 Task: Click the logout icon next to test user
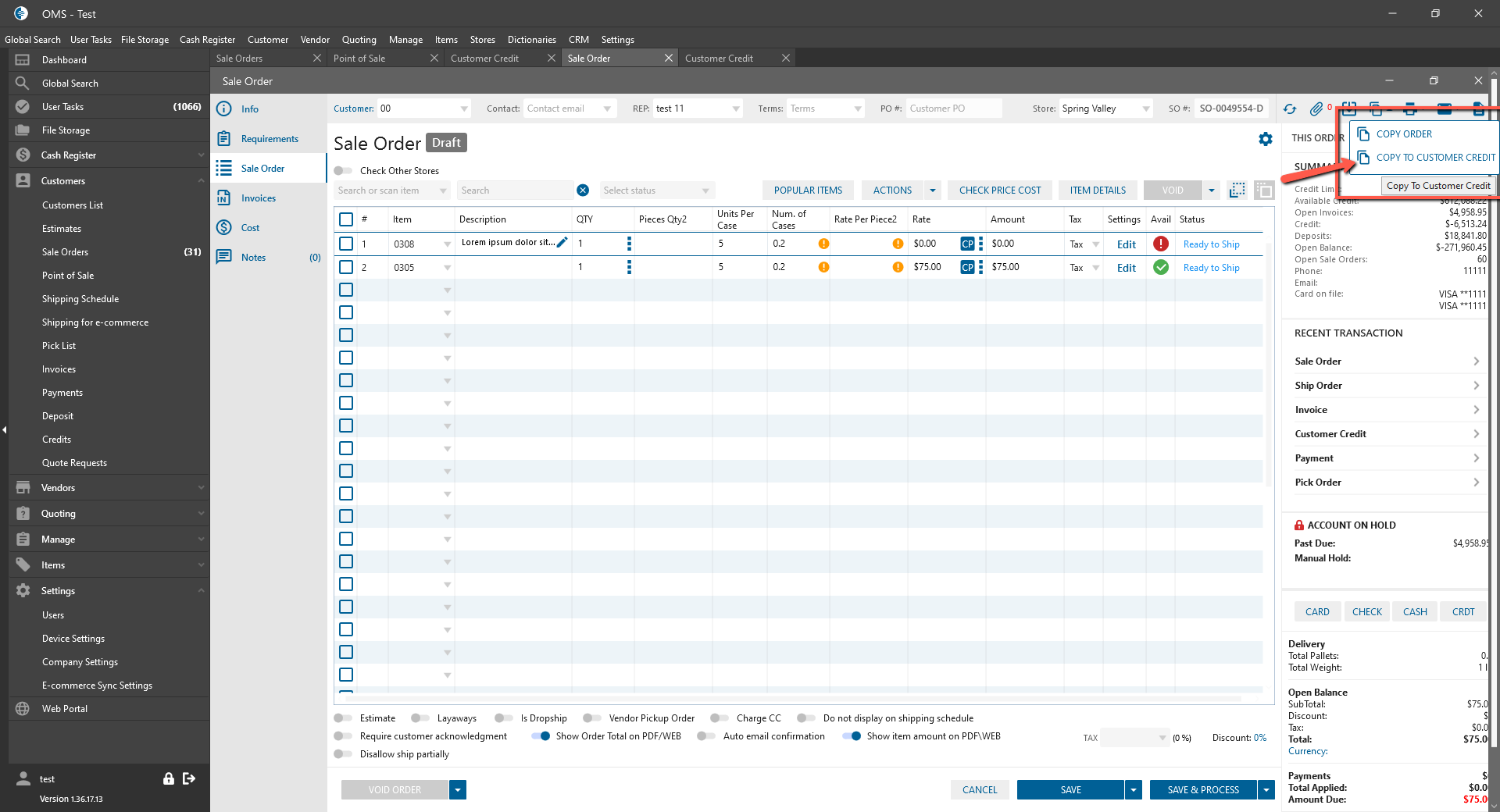point(189,778)
